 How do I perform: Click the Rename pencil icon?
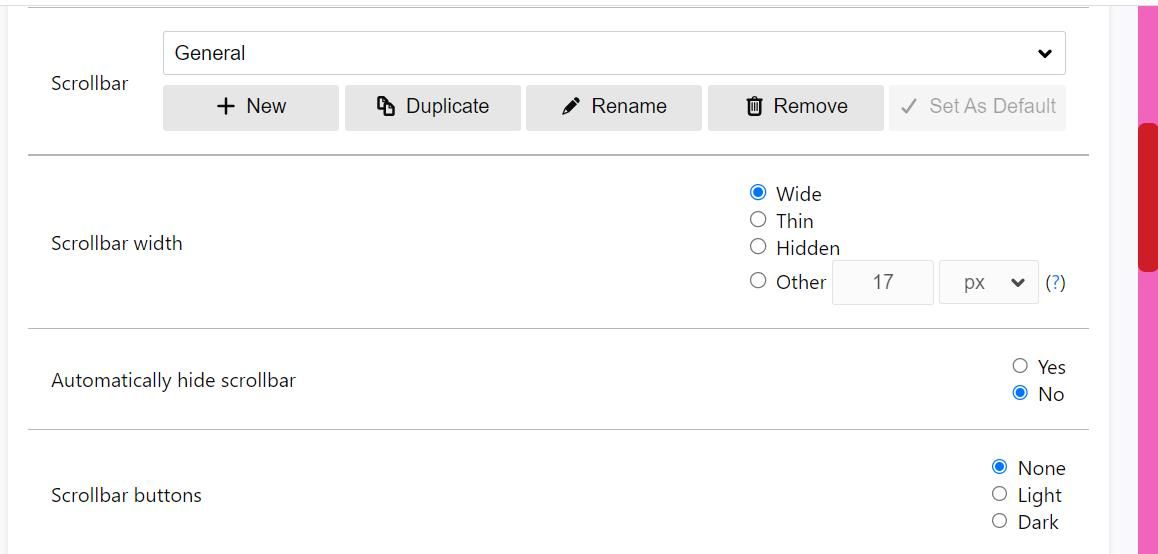pyautogui.click(x=571, y=106)
